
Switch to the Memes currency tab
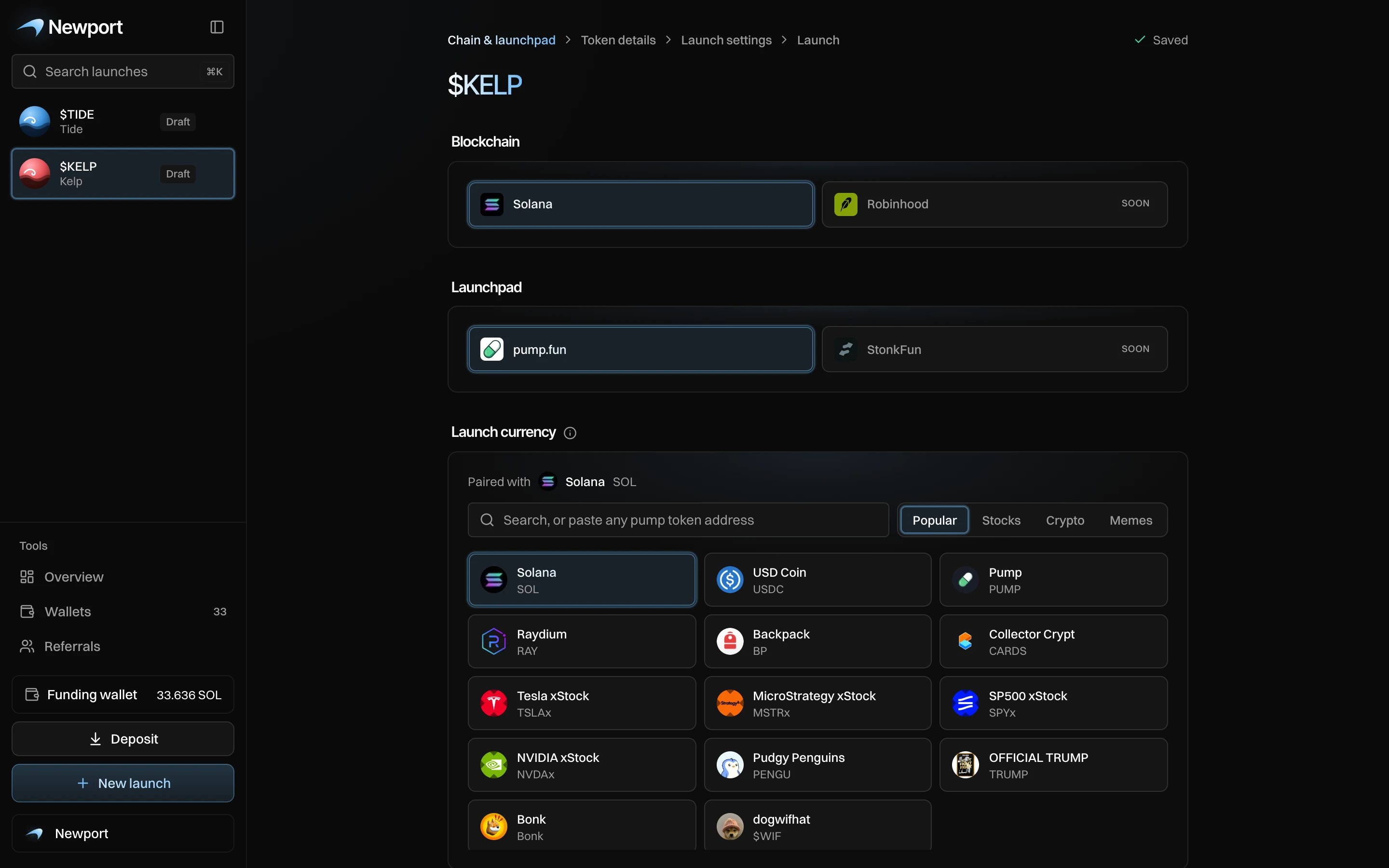(x=1130, y=520)
